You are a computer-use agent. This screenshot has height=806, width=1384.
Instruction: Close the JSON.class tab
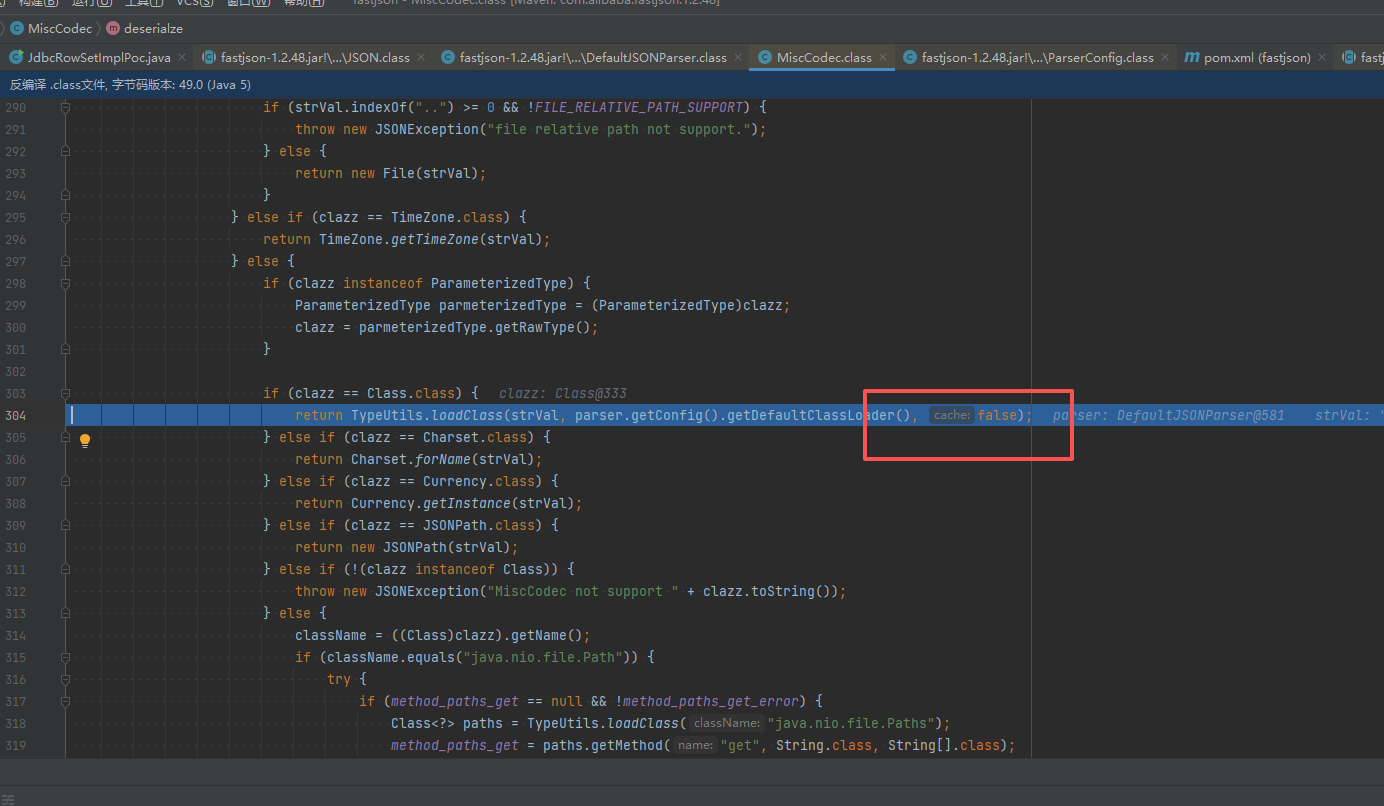pyautogui.click(x=421, y=57)
